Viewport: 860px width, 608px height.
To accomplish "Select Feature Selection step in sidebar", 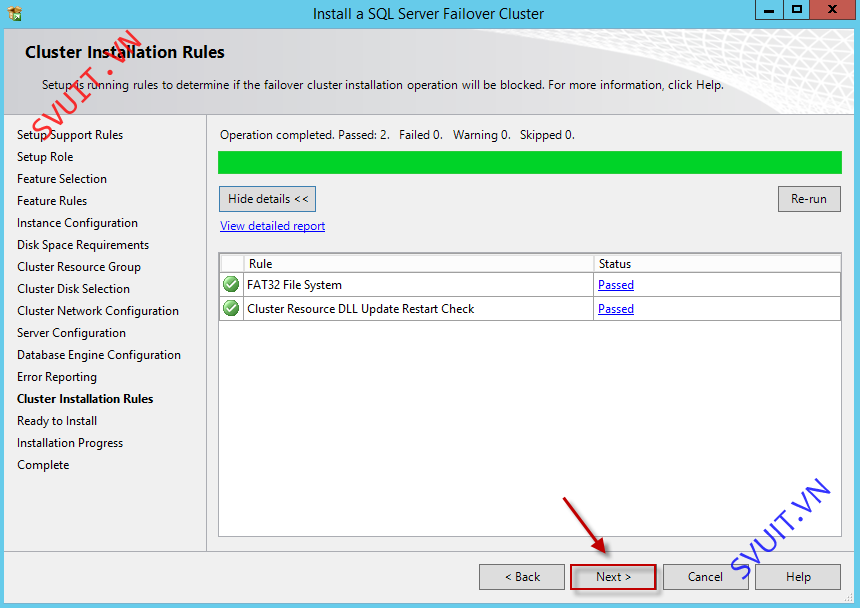I will 62,179.
